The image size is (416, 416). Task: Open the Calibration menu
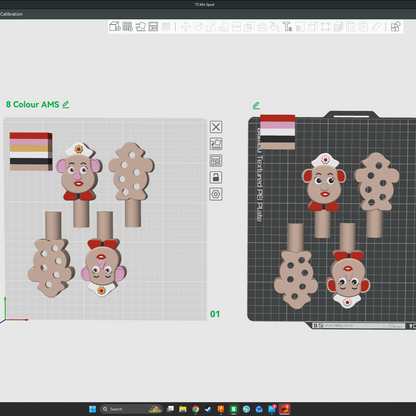11,14
